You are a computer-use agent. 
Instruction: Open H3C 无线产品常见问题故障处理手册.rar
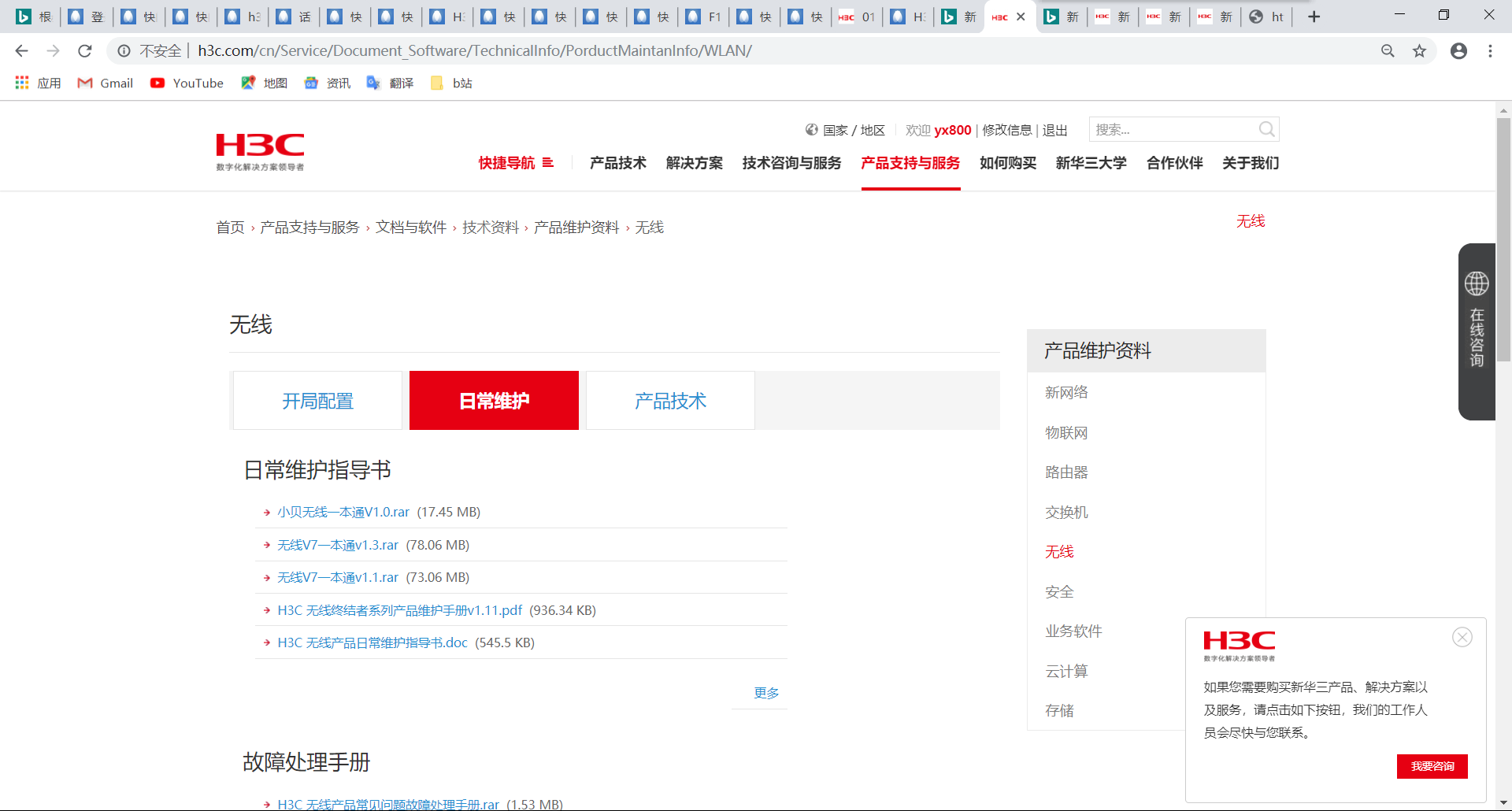click(388, 804)
